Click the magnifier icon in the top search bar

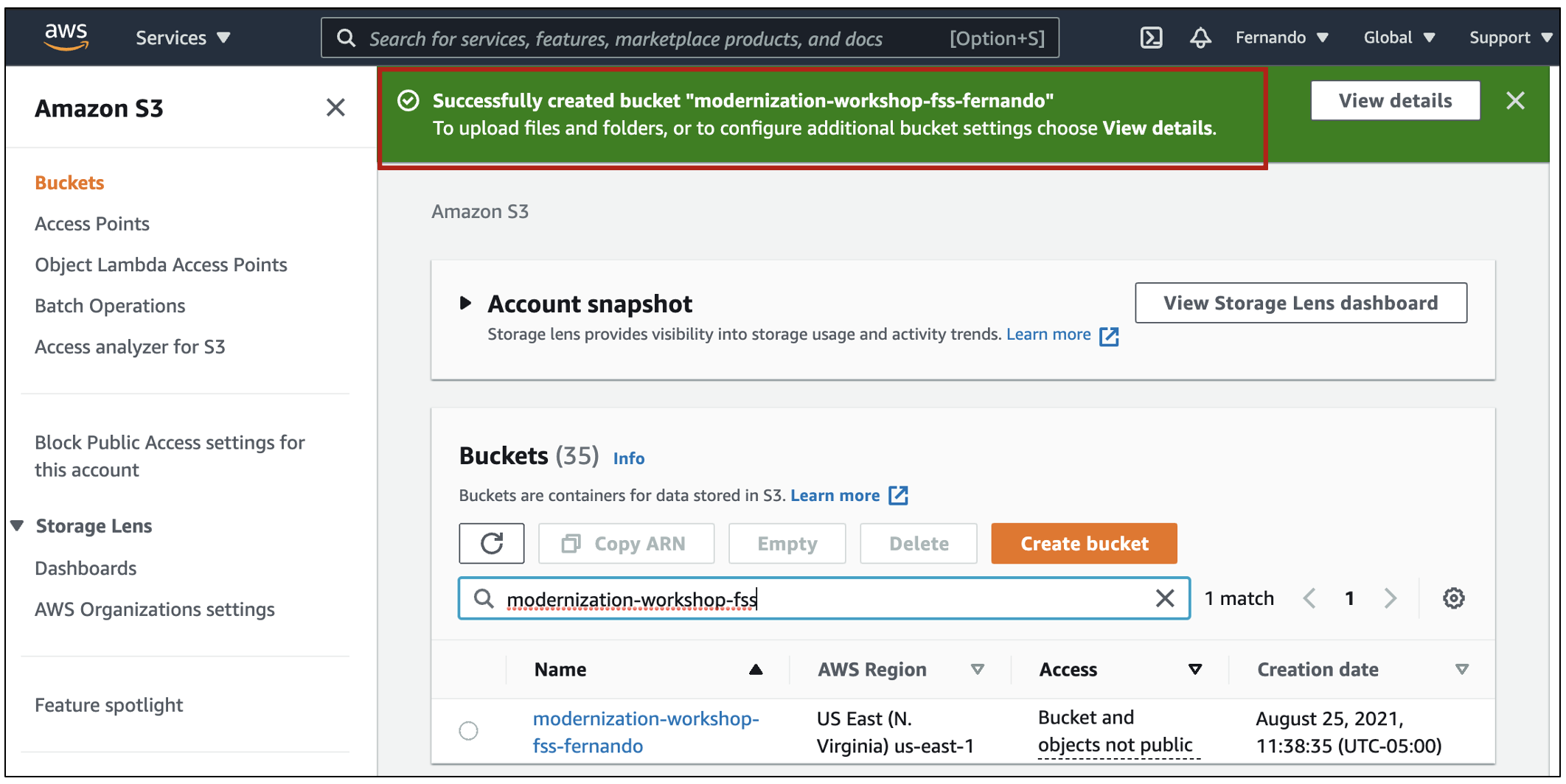click(x=346, y=38)
